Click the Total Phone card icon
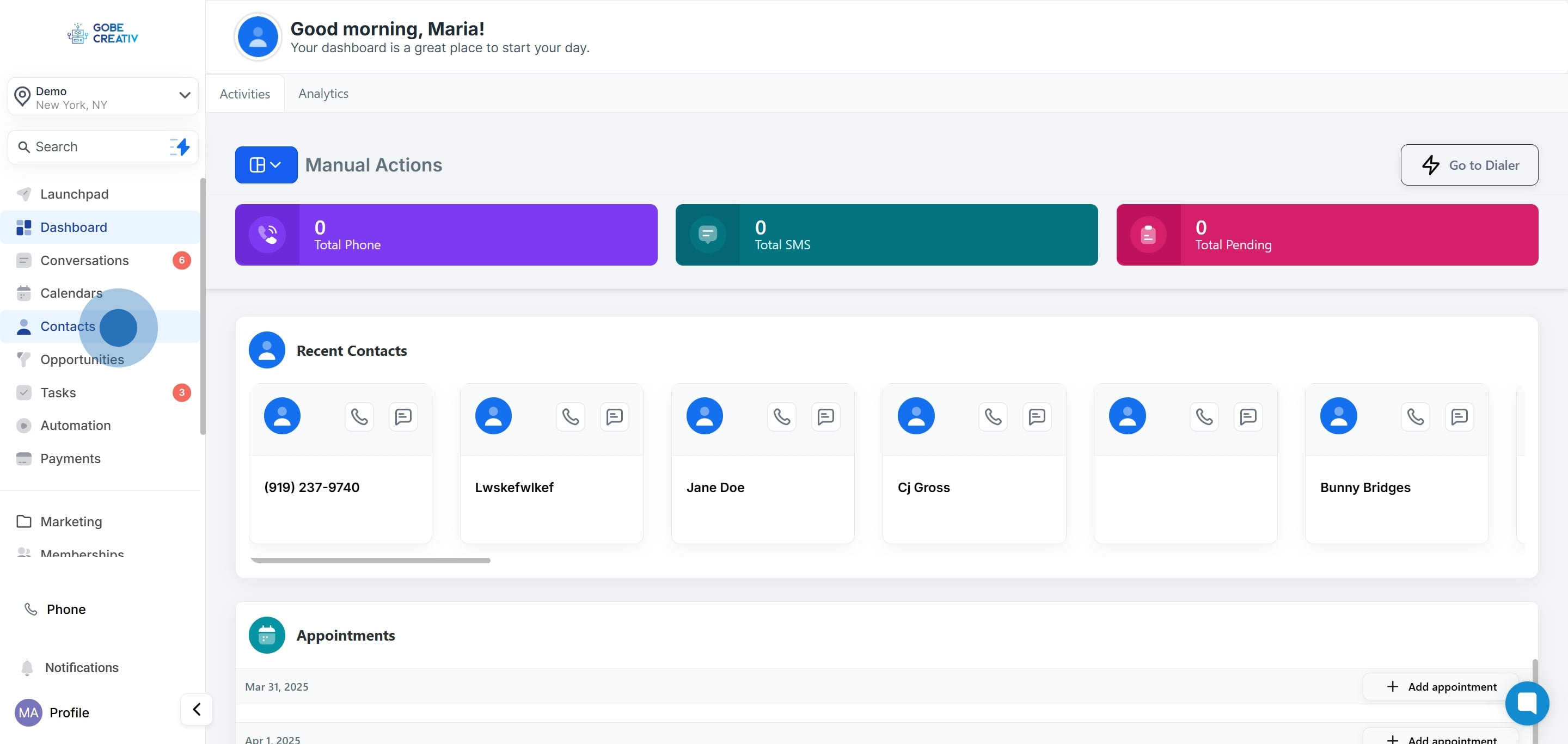Screen dimensions: 1568x744 tap(267, 235)
